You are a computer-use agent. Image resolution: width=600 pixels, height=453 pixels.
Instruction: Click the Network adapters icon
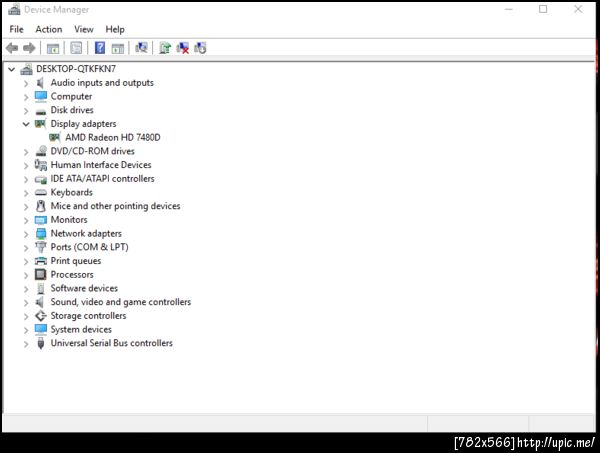click(x=41, y=233)
